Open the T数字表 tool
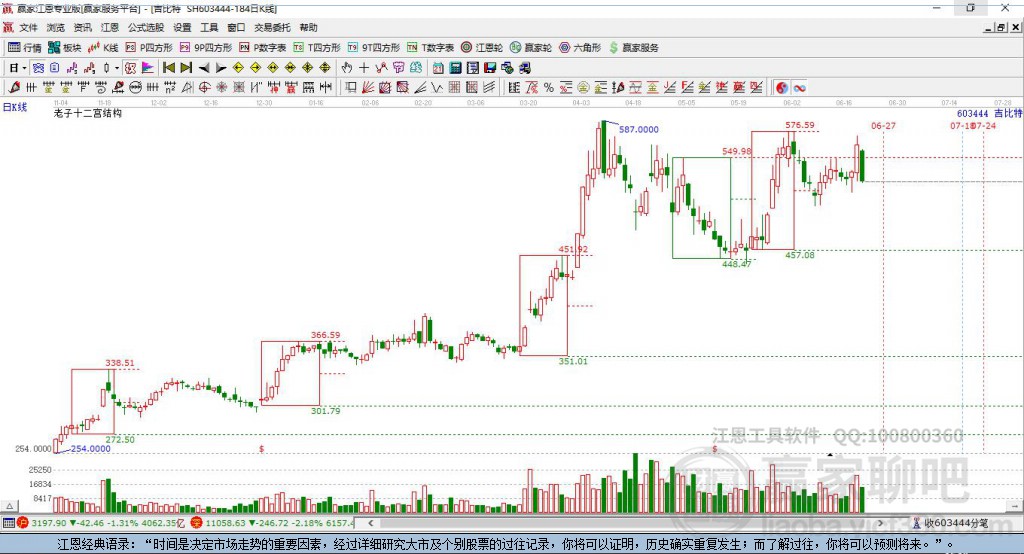The height and width of the screenshot is (554, 1024). 430,48
